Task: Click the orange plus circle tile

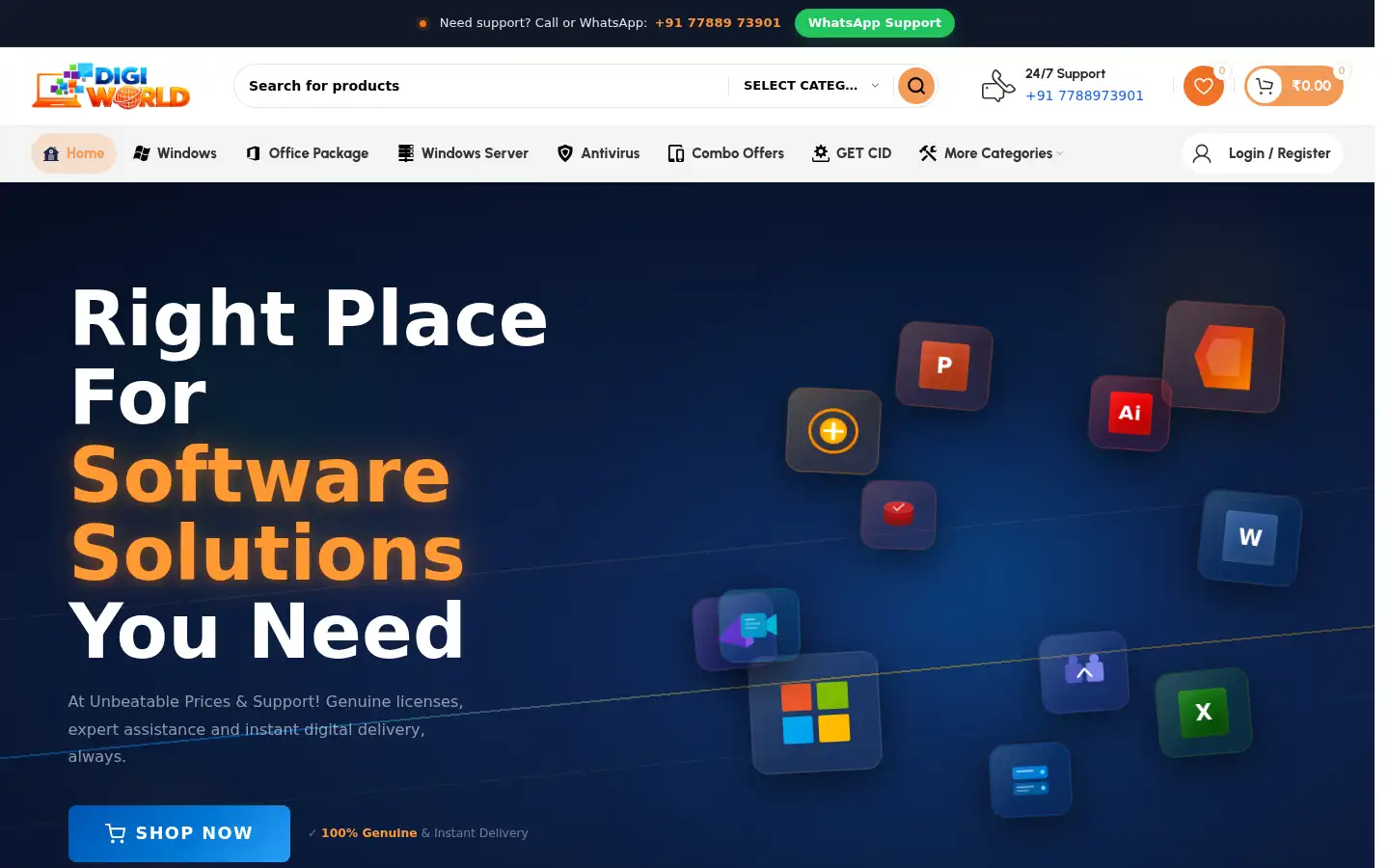Action: click(833, 431)
